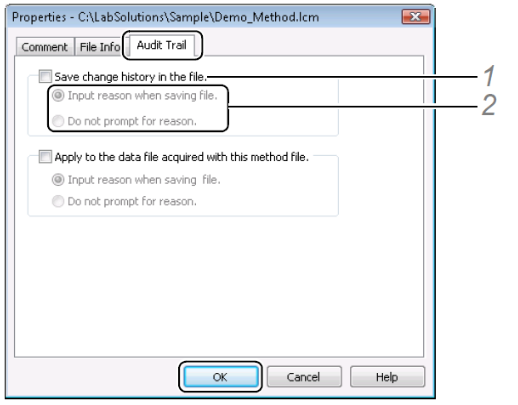Click the empty area of the Audit Trail panel
The width and height of the screenshot is (518, 405).
point(219,287)
